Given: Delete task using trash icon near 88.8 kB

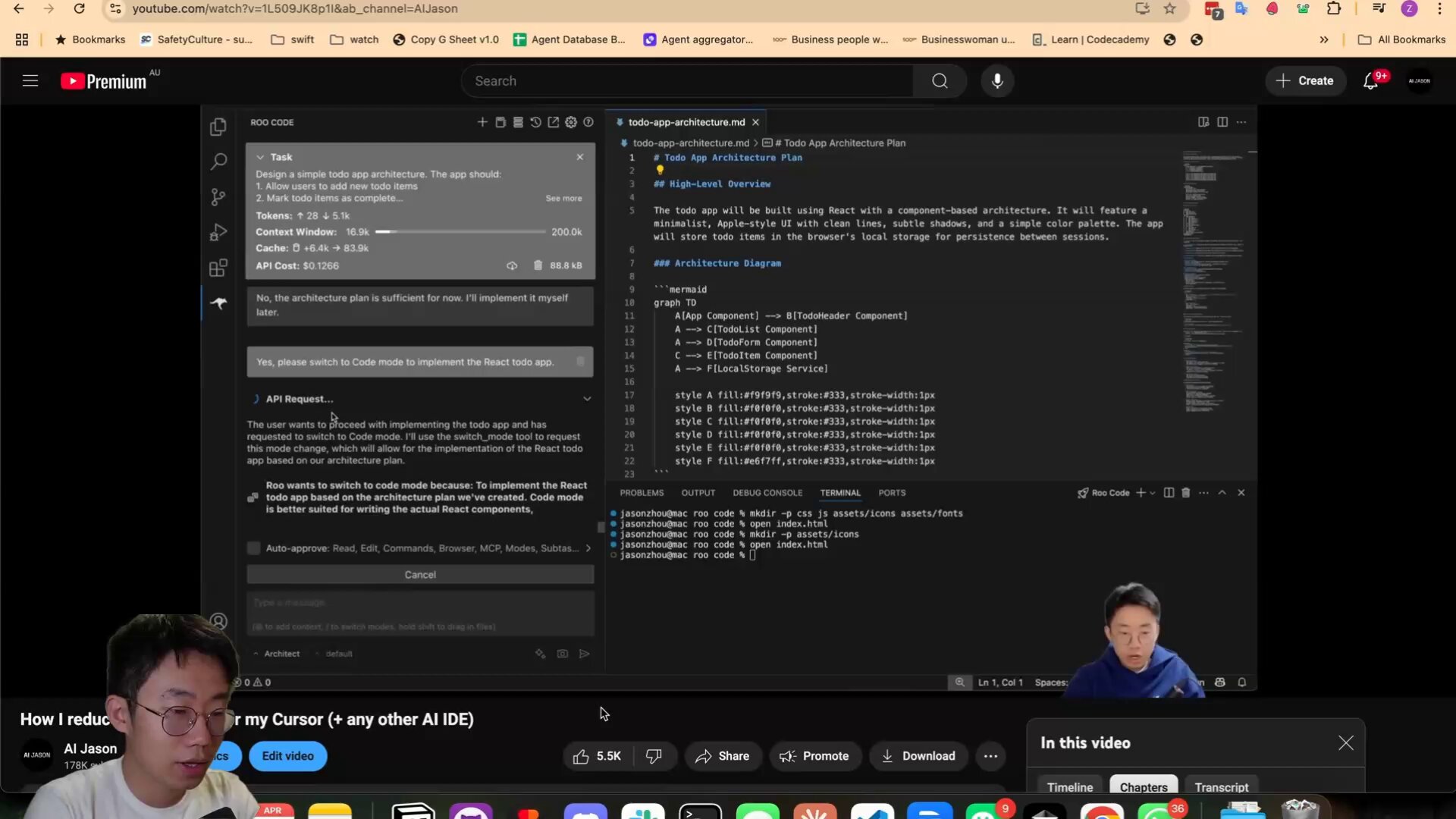Looking at the screenshot, I should pyautogui.click(x=538, y=265).
